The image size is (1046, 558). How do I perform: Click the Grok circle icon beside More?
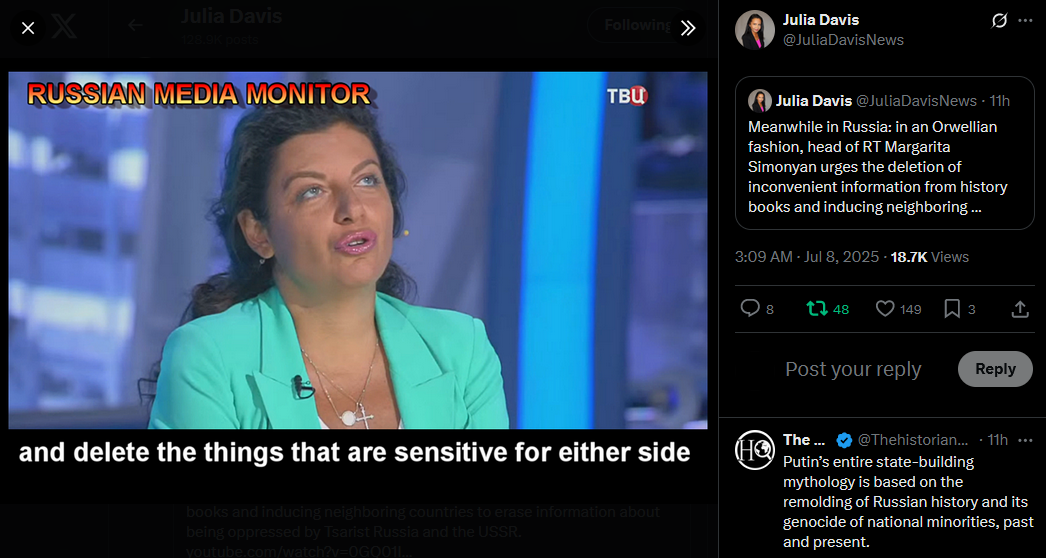(999, 21)
